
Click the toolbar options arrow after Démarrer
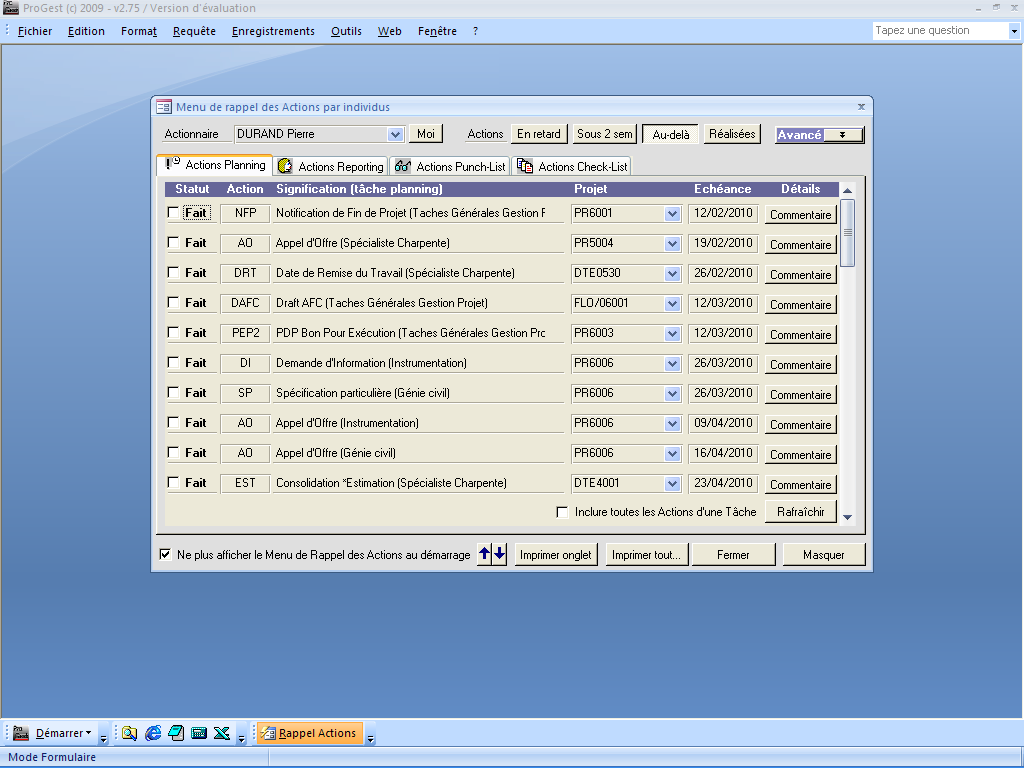tap(103, 738)
